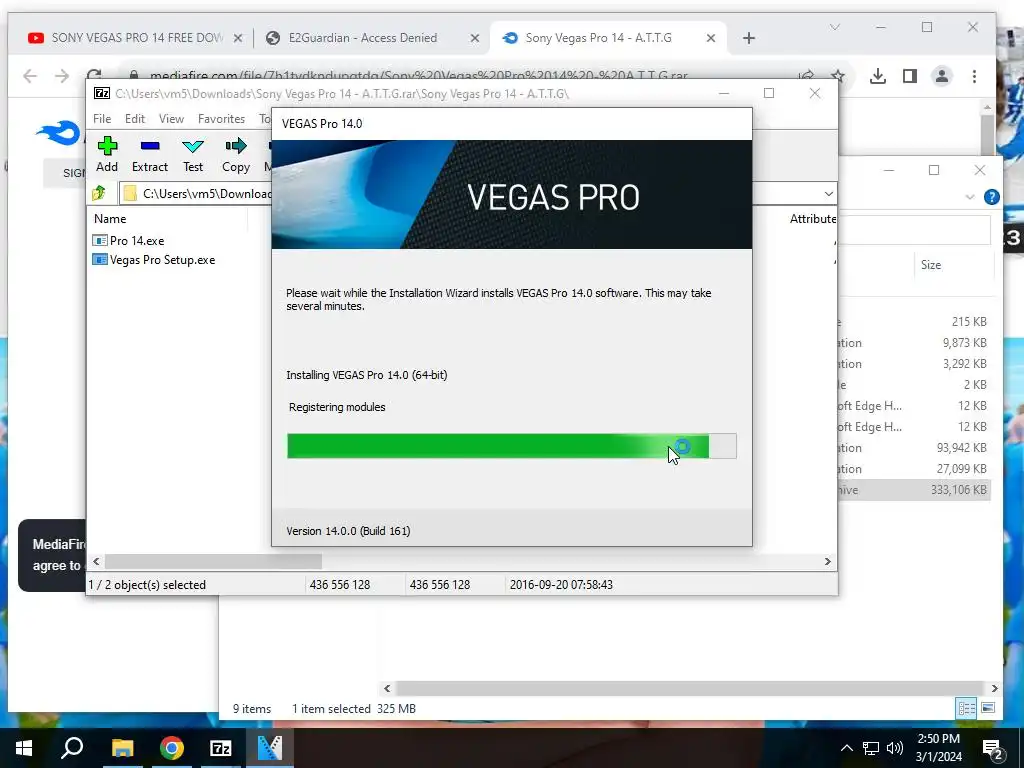Image resolution: width=1024 pixels, height=768 pixels.
Task: Switch File Explorer to details view
Action: point(966,709)
